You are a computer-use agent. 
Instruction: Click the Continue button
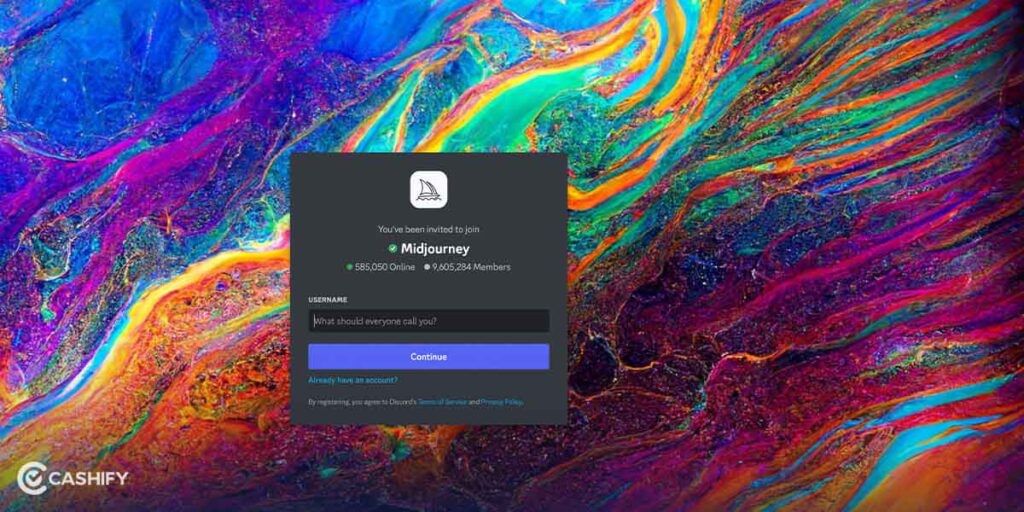(428, 357)
